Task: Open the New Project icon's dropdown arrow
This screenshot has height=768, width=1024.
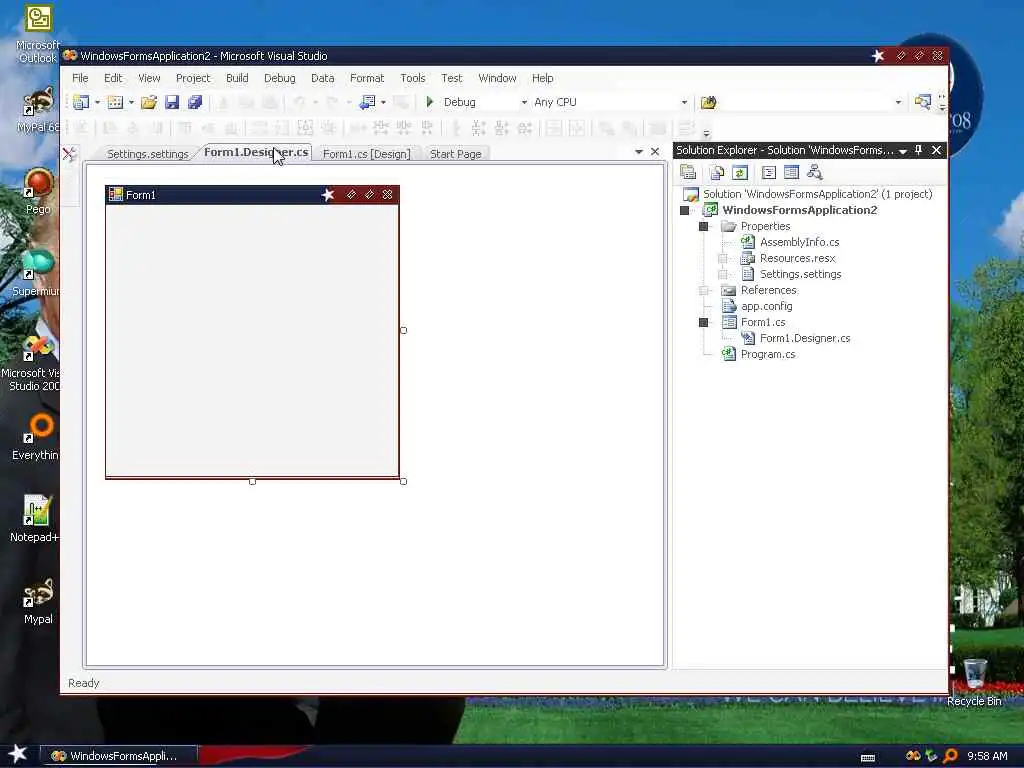Action: pos(97,103)
